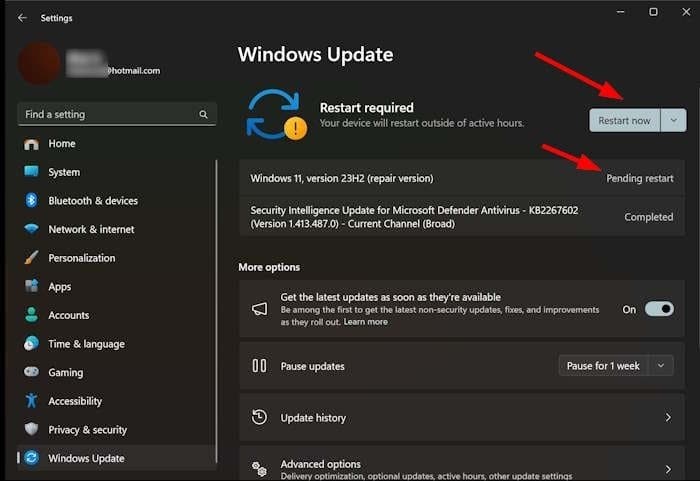
Task: Click 'Get the latest updates' setting title
Action: pyautogui.click(x=391, y=297)
